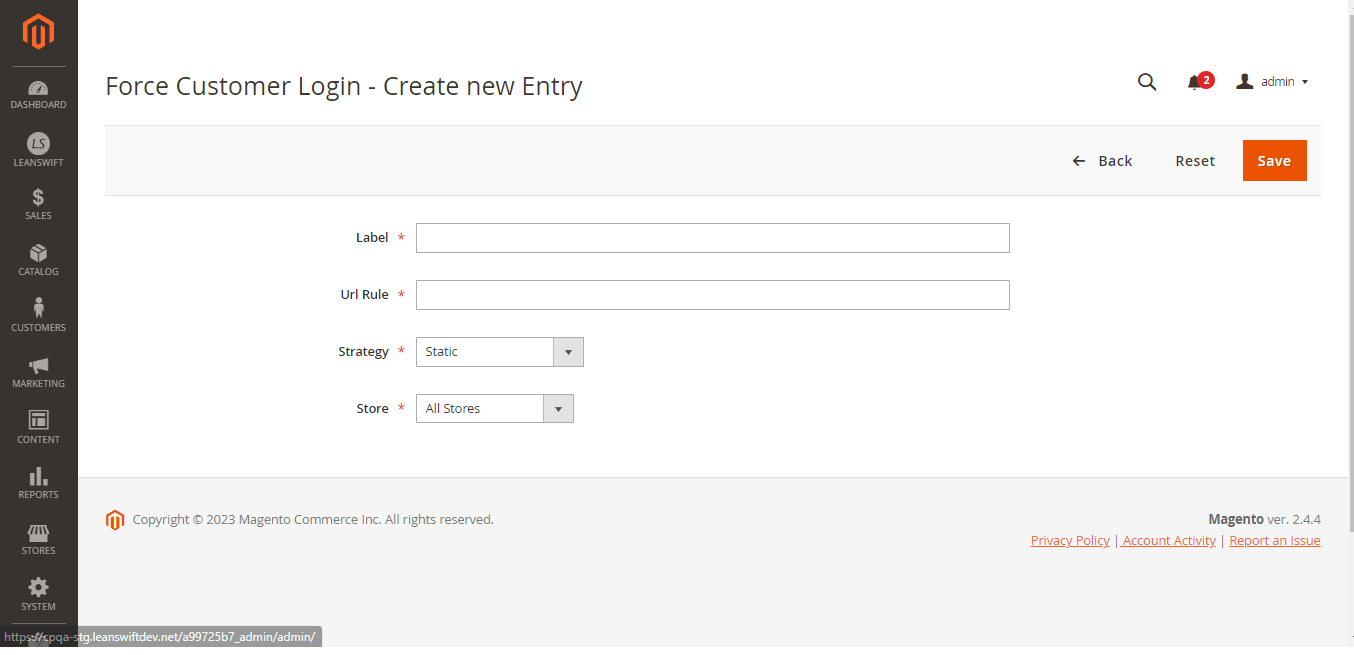This screenshot has width=1354, height=655.
Task: Open the Content sidebar section
Action: point(38,427)
